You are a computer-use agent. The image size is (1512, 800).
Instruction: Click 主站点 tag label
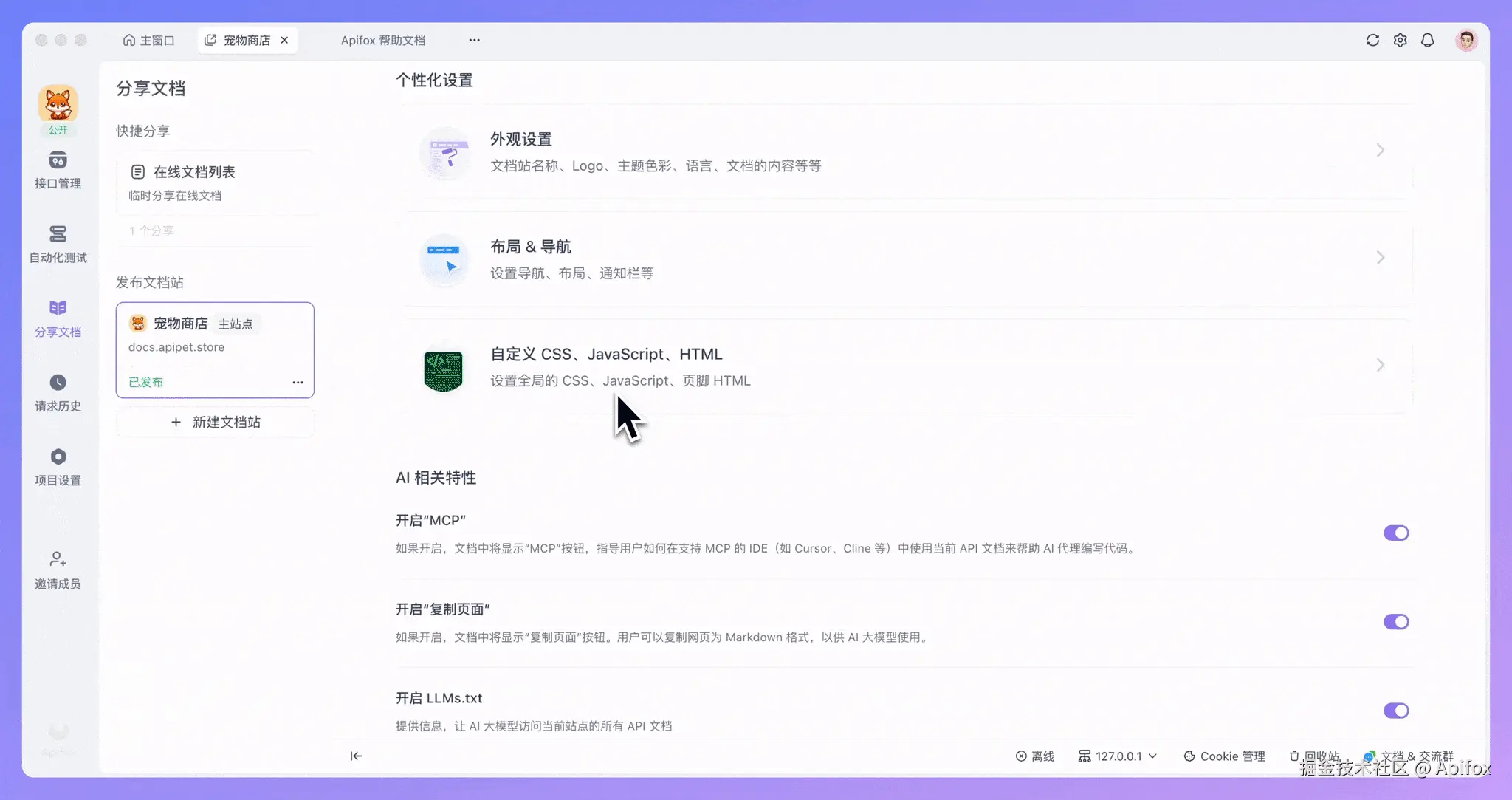click(236, 324)
